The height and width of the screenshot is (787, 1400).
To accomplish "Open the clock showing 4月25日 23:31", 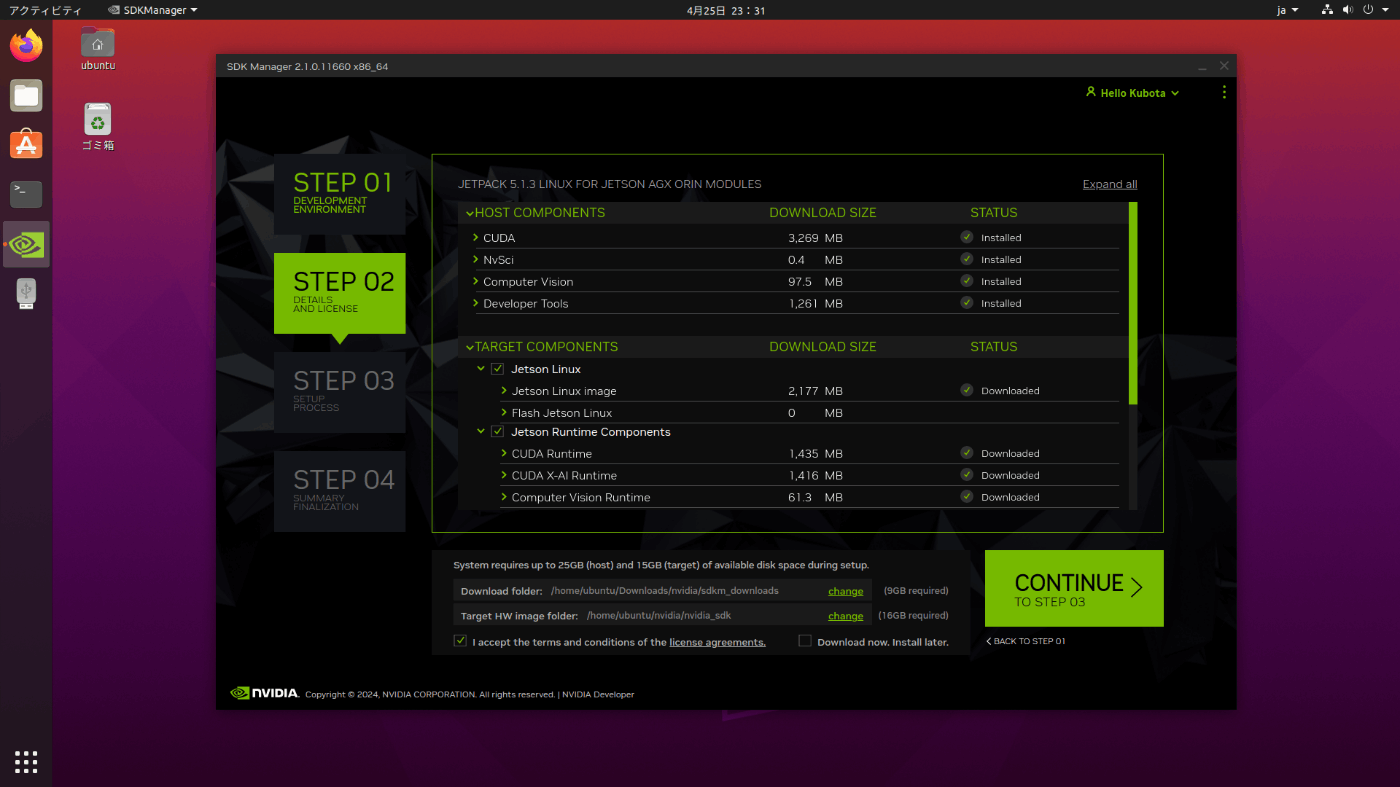I will 726,10.
